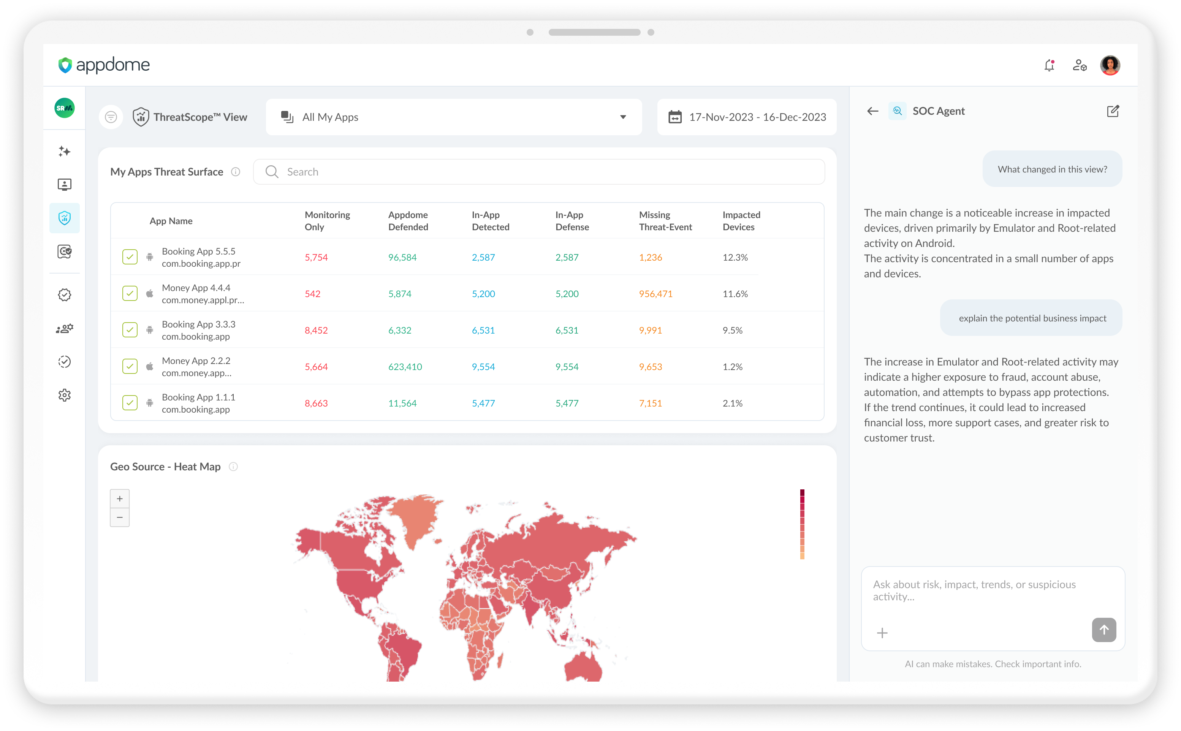Open the user settings icon in header
Screen dimensions: 1181x731
point(1079,65)
